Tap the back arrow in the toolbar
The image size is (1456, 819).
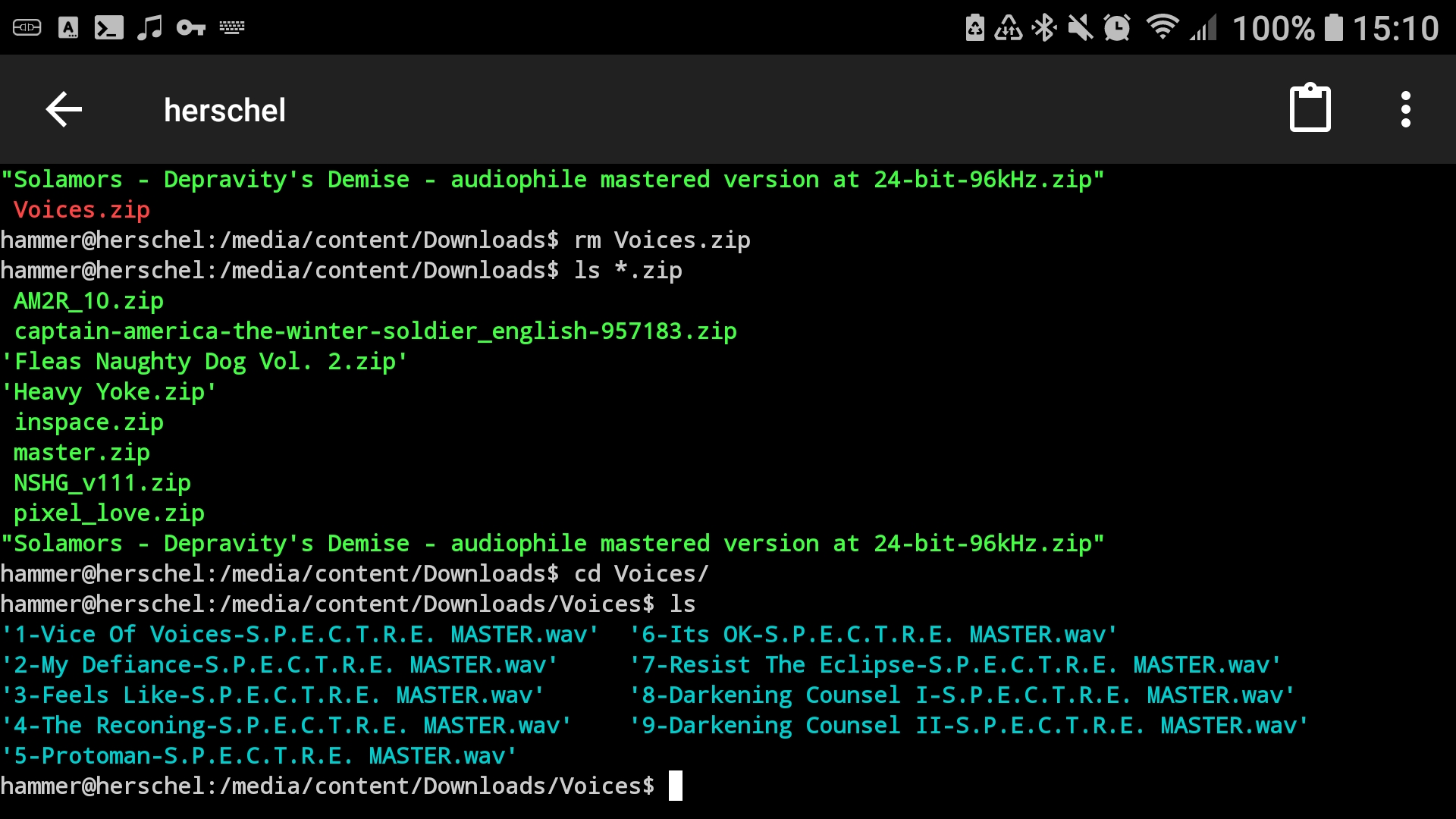pyautogui.click(x=64, y=110)
